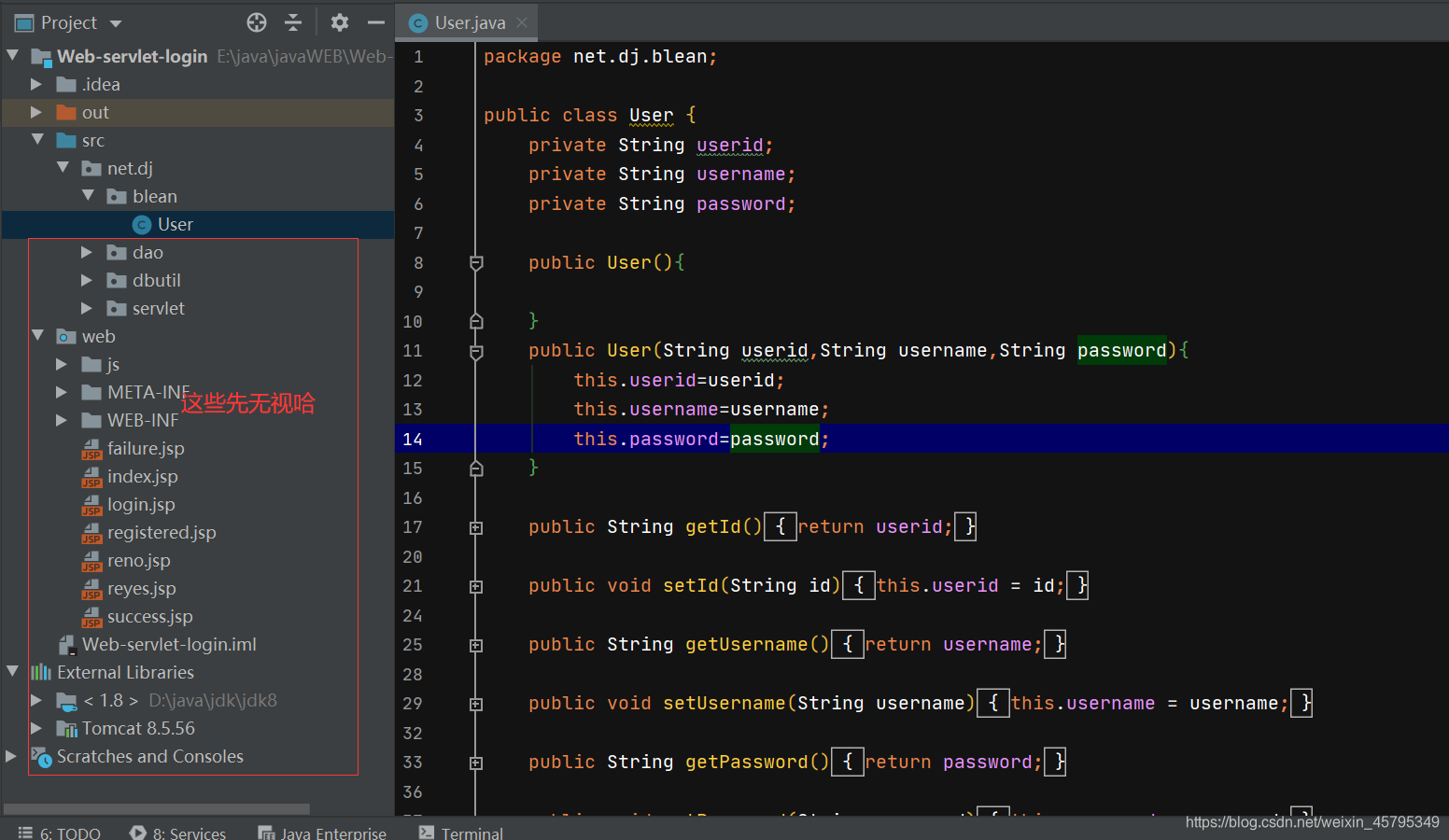Open the Project panel settings gear
The width and height of the screenshot is (1449, 840).
(340, 22)
